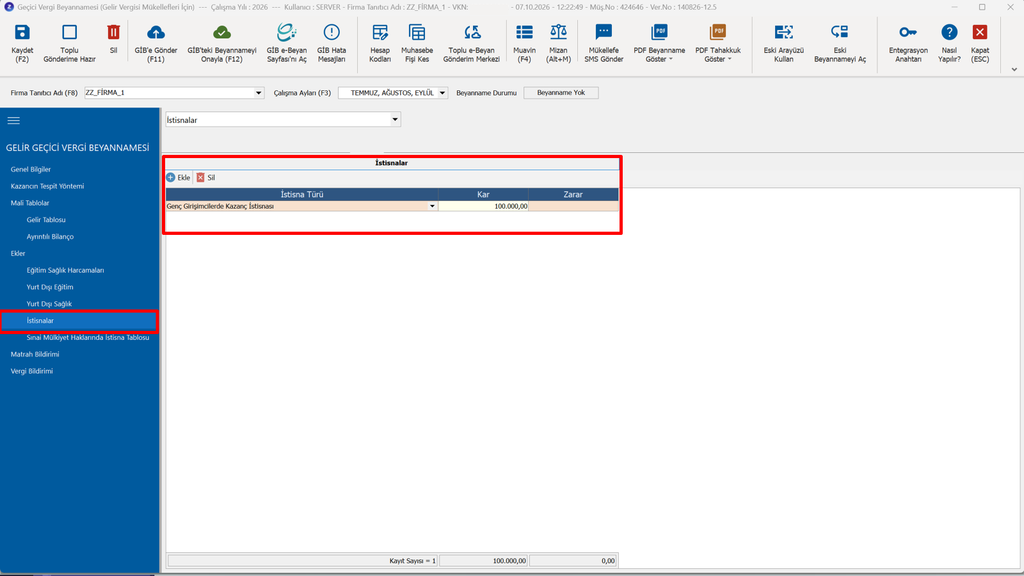Click the red Sil trash icon in toolbar
The image size is (1024, 576).
(114, 33)
